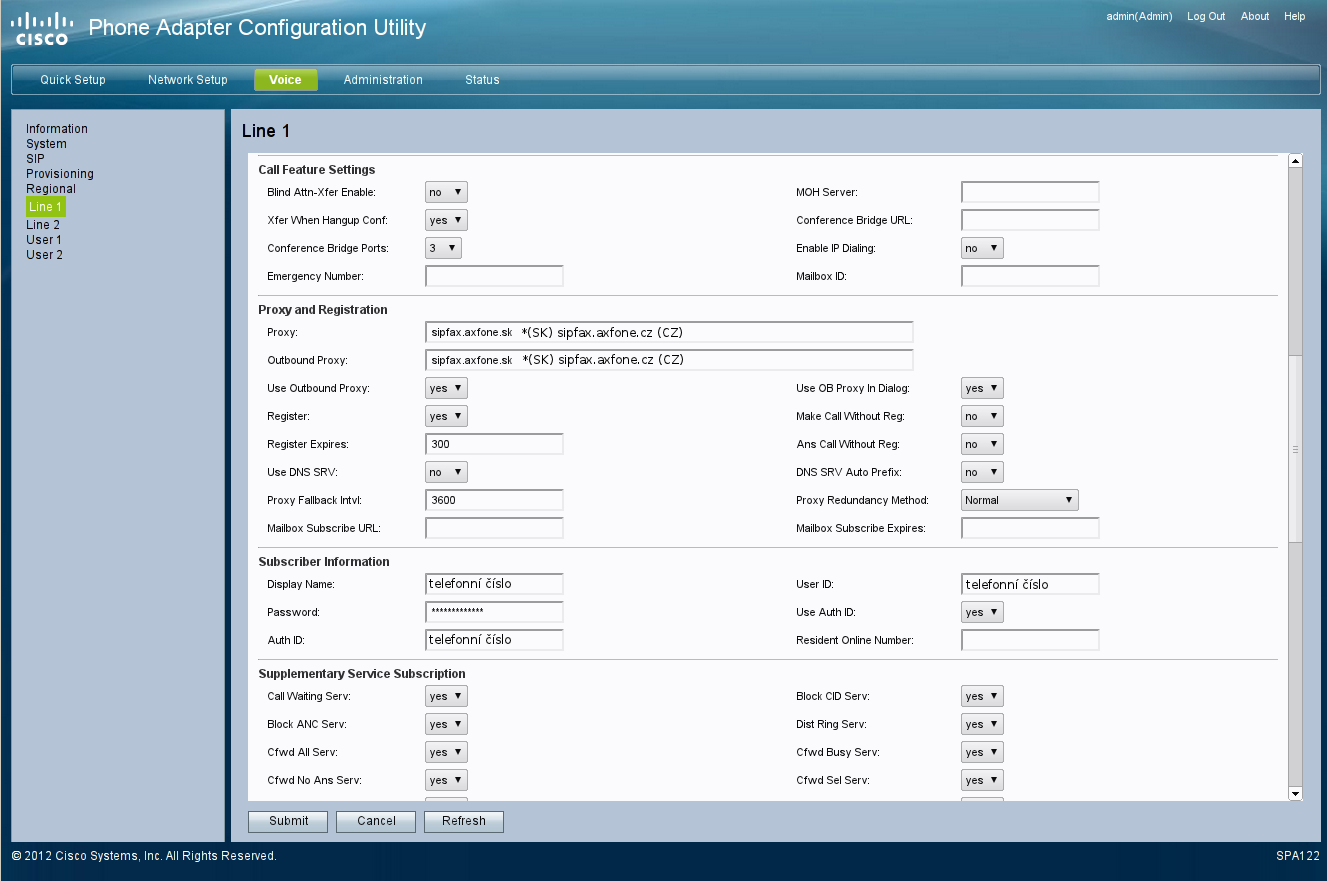
Task: Toggle the Register yes/no selector
Action: pos(446,416)
